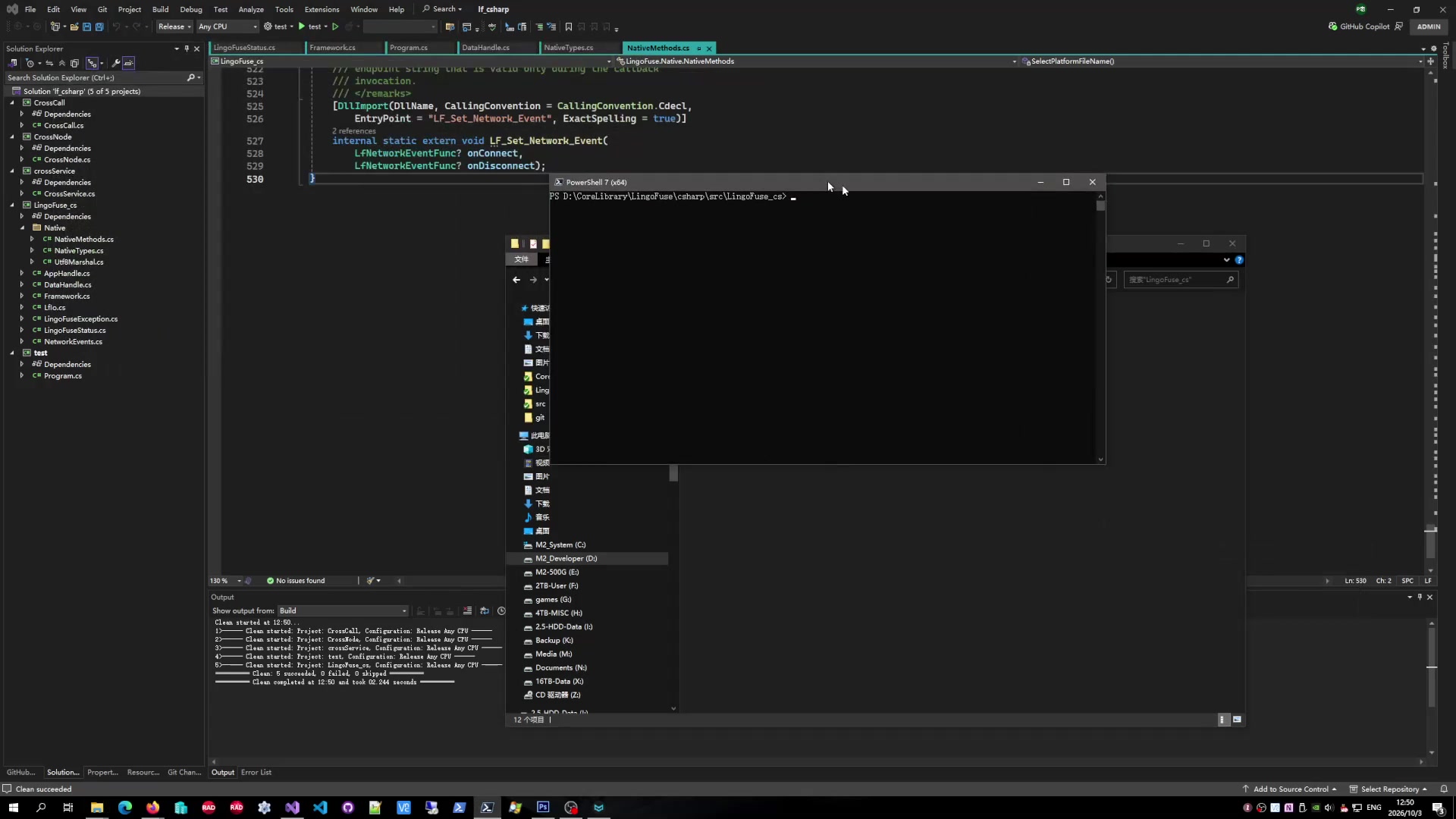This screenshot has width=1456, height=819.
Task: Open the Analyze menu
Action: (251, 9)
